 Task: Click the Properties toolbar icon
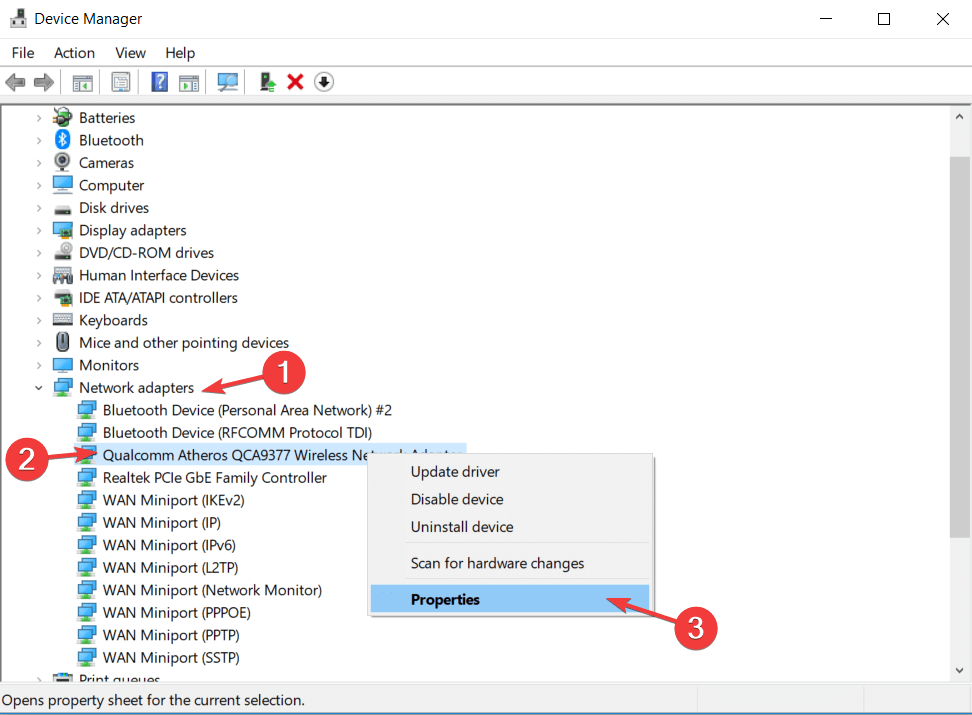[120, 81]
